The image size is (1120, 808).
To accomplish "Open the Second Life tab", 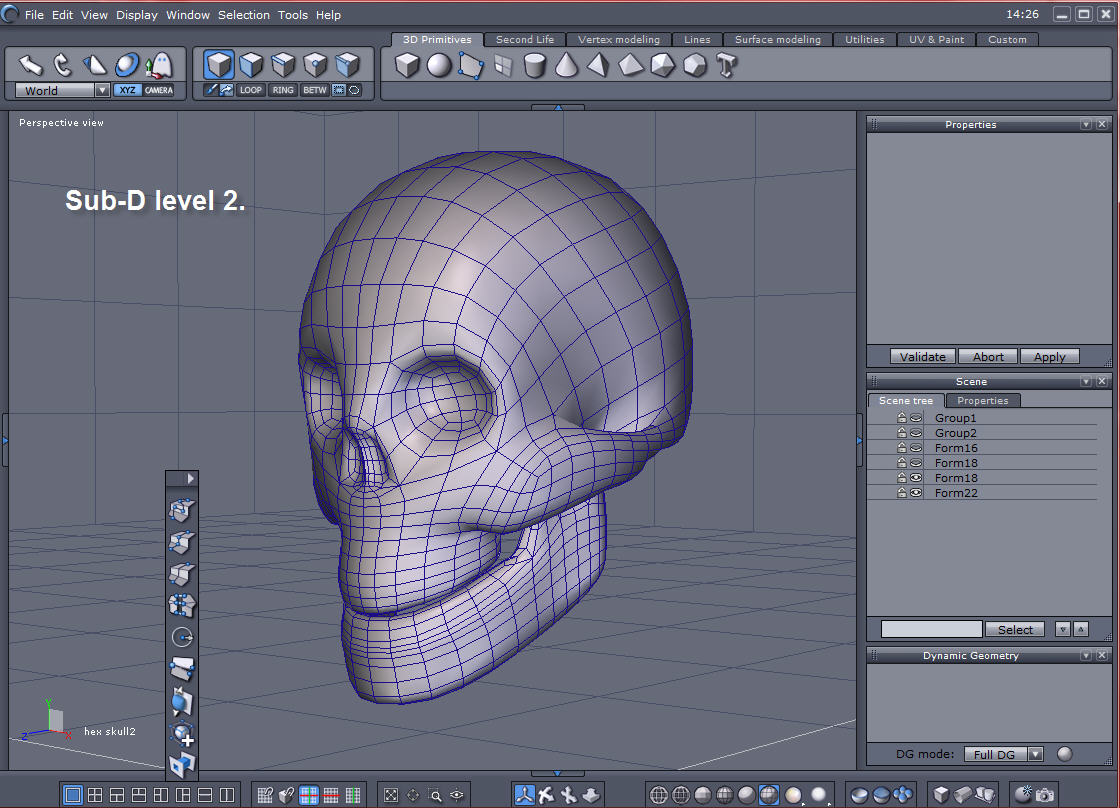I will tap(524, 39).
